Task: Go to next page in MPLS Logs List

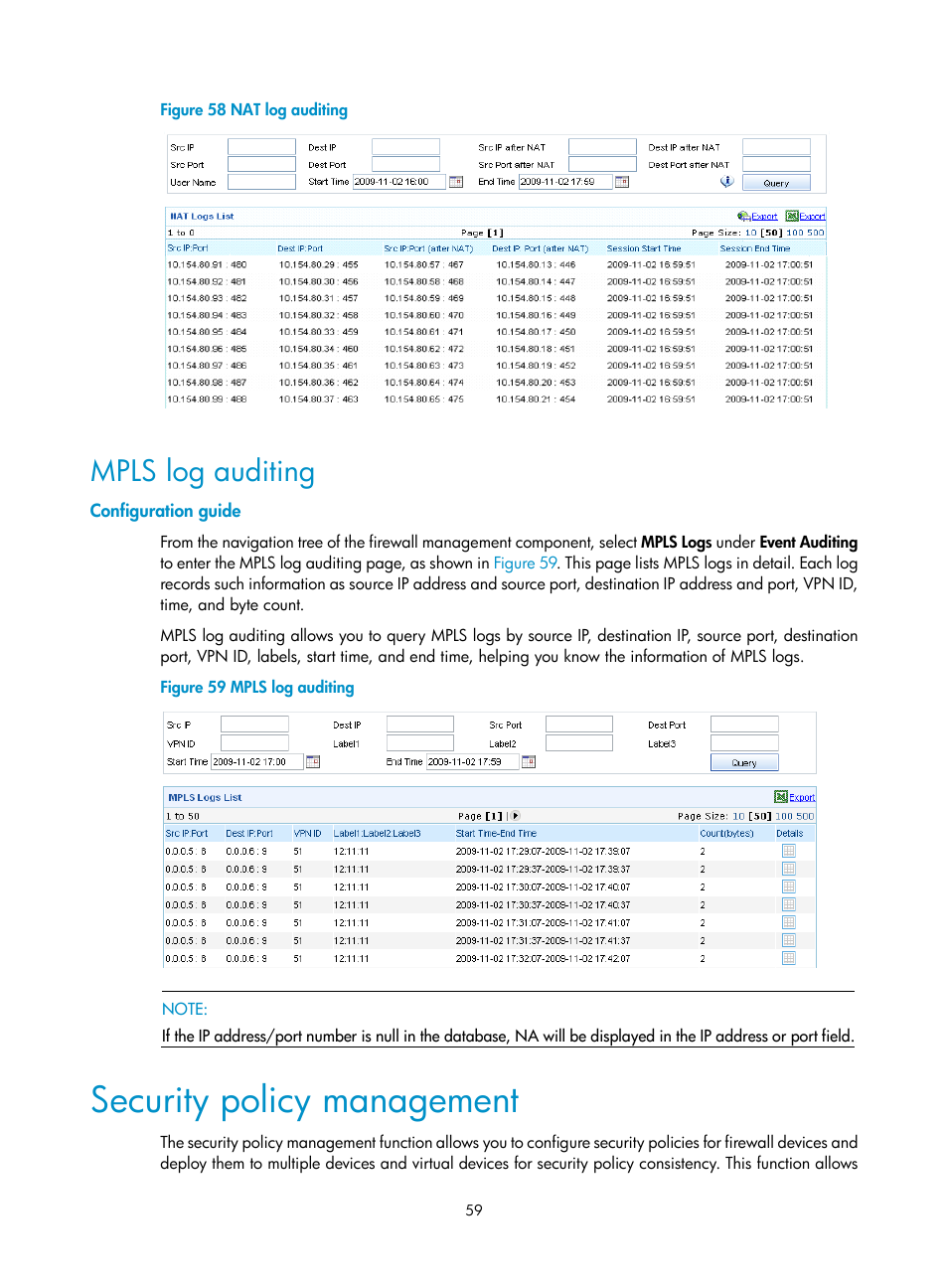Action: point(515,816)
